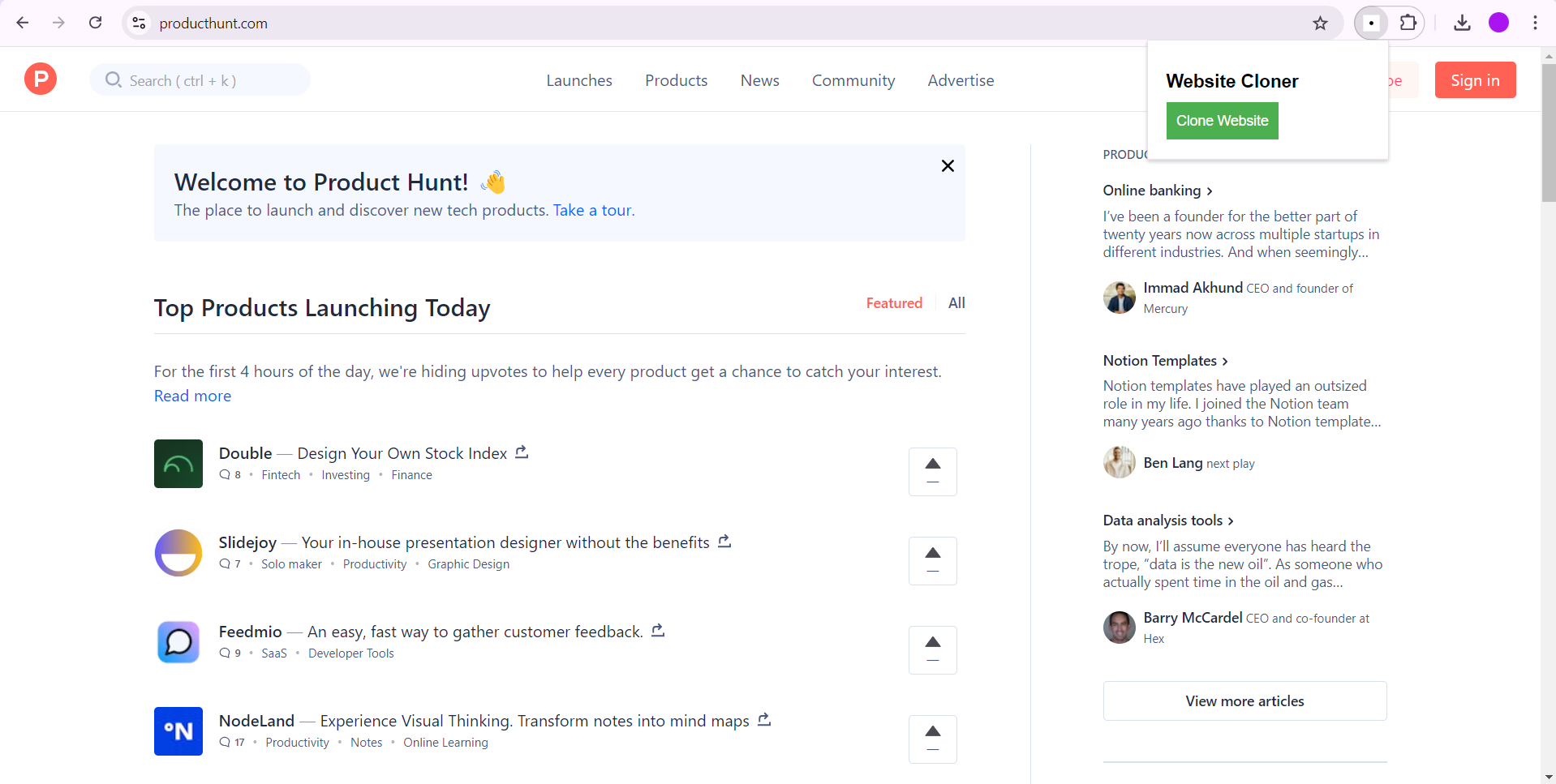Open comments icon for NodeLand

click(x=225, y=743)
